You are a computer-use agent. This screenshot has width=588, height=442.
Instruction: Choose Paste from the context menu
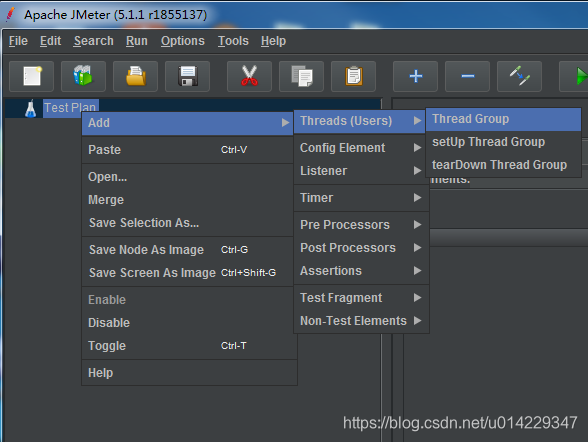coord(188,150)
